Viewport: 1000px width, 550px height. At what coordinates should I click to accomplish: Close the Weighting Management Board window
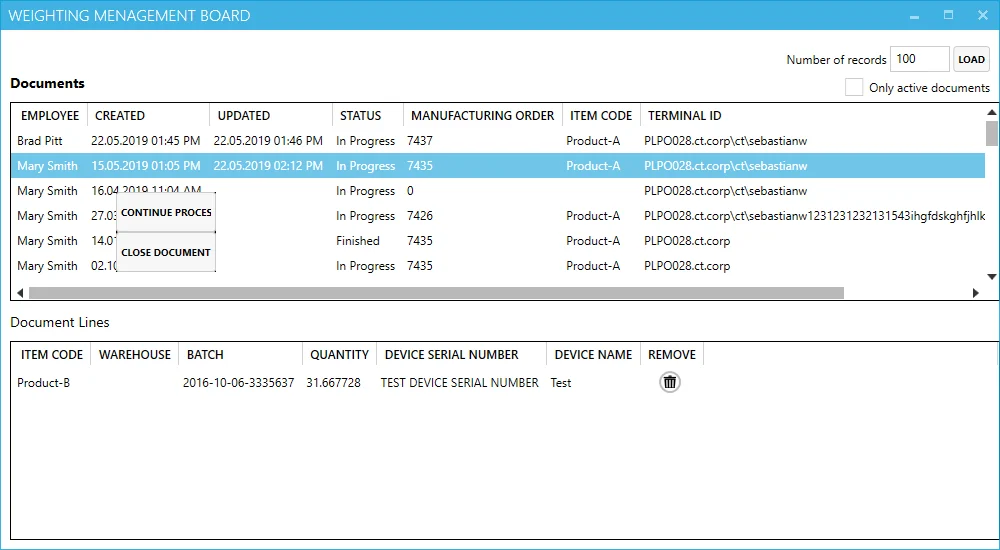coord(982,15)
